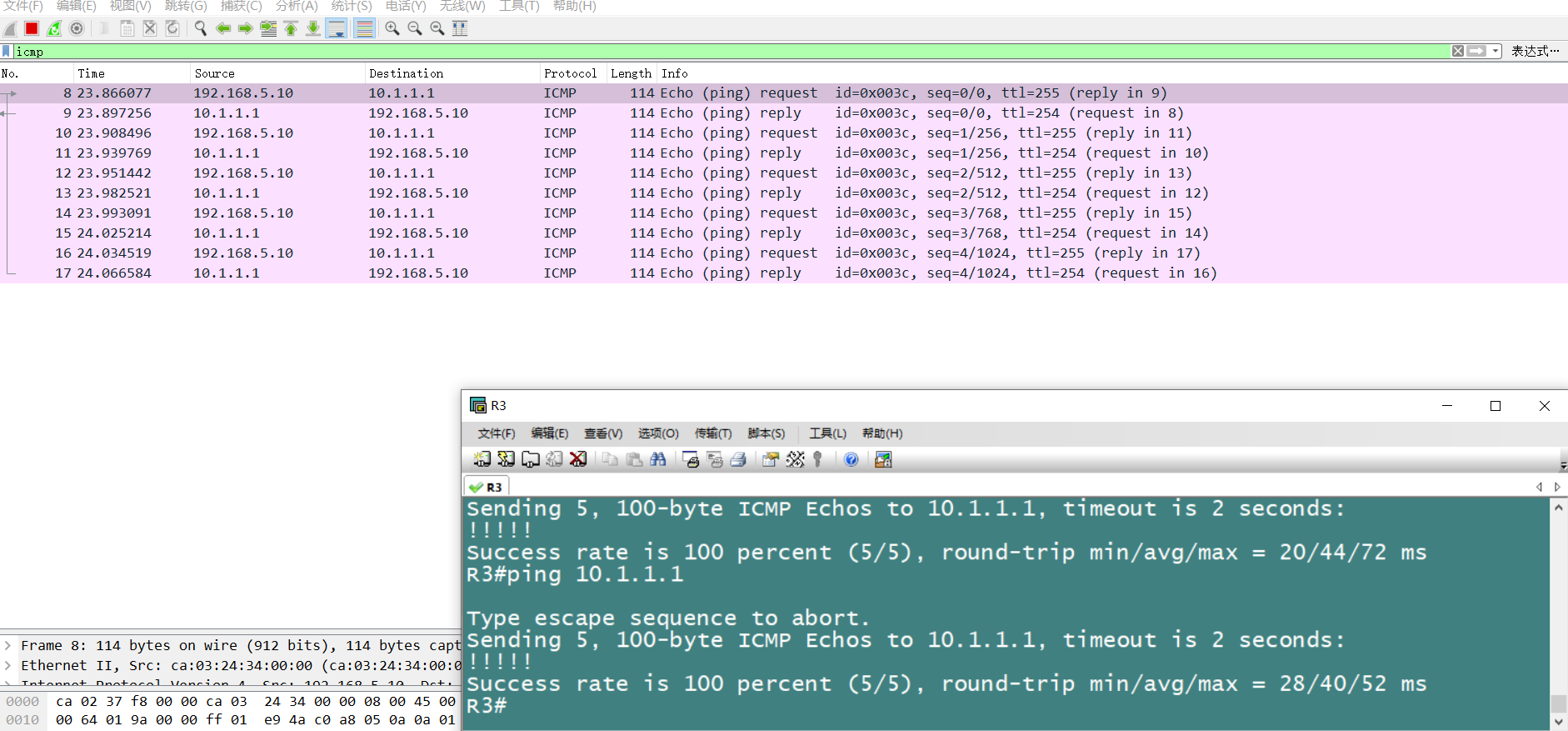The image size is (1568, 731).
Task: Zoom out the main window text
Action: tap(415, 28)
